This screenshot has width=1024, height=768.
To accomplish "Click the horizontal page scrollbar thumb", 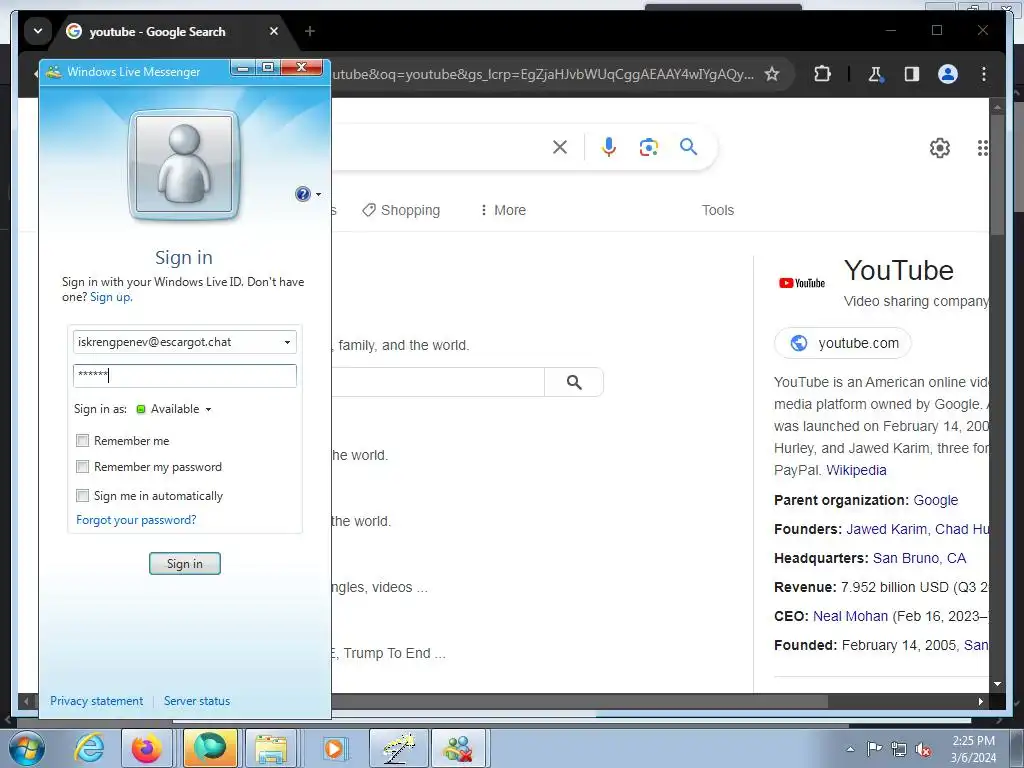I will tap(579, 701).
